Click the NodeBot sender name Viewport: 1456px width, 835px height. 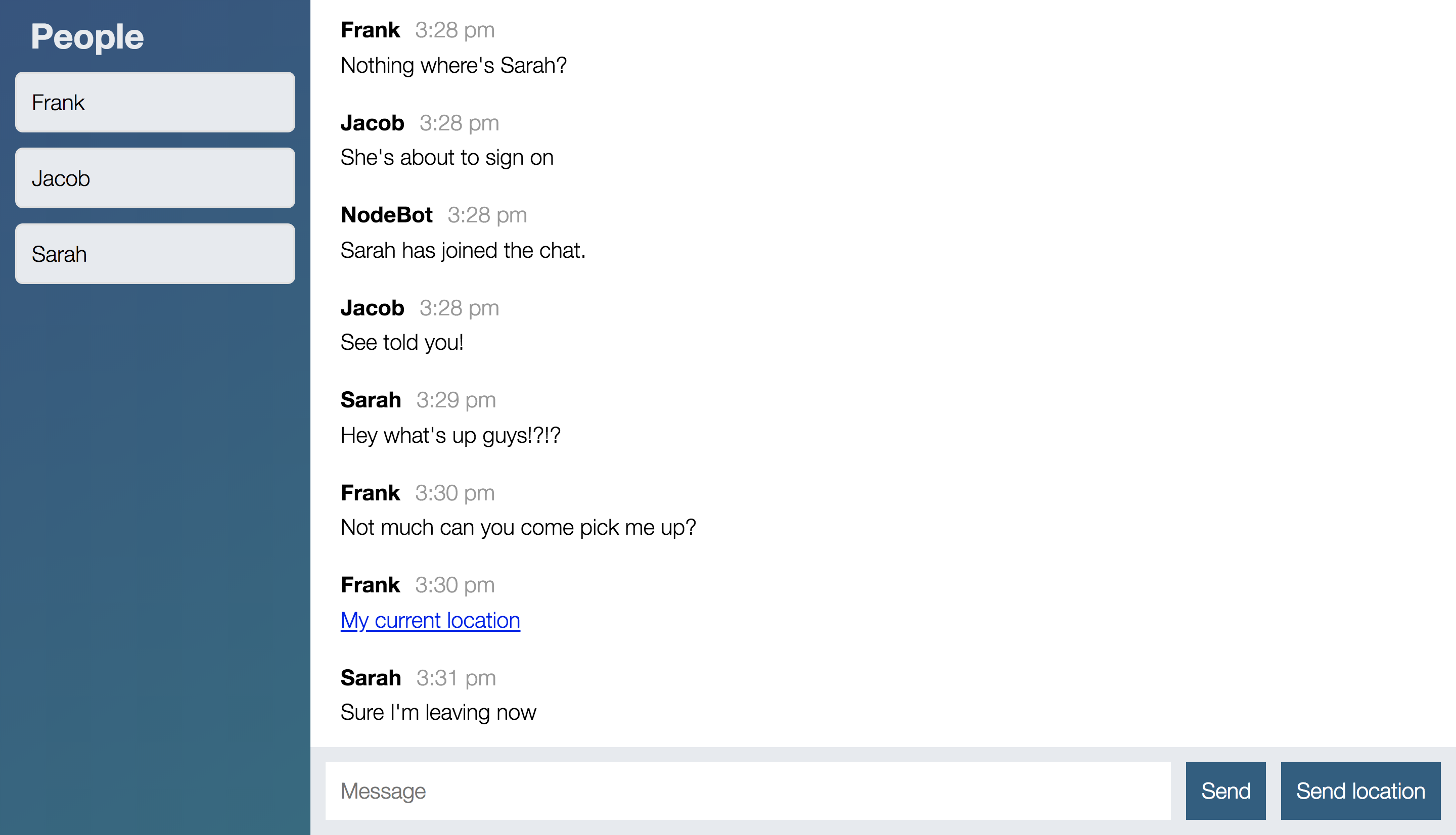tap(386, 215)
